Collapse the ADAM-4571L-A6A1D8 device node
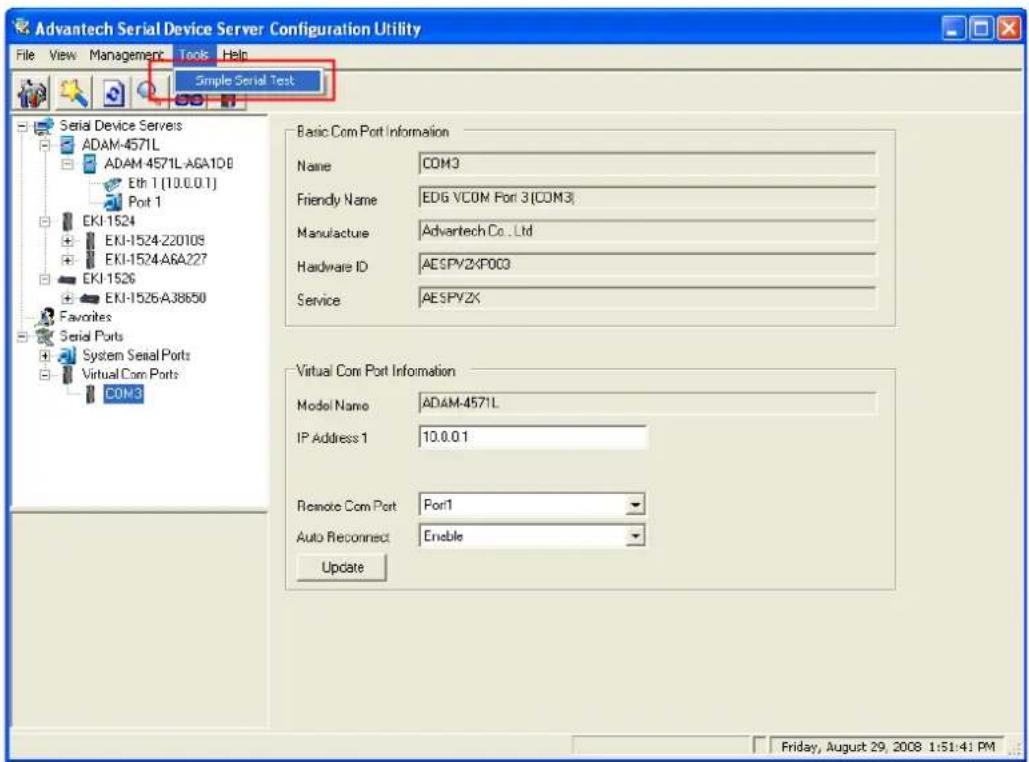 coord(67,163)
